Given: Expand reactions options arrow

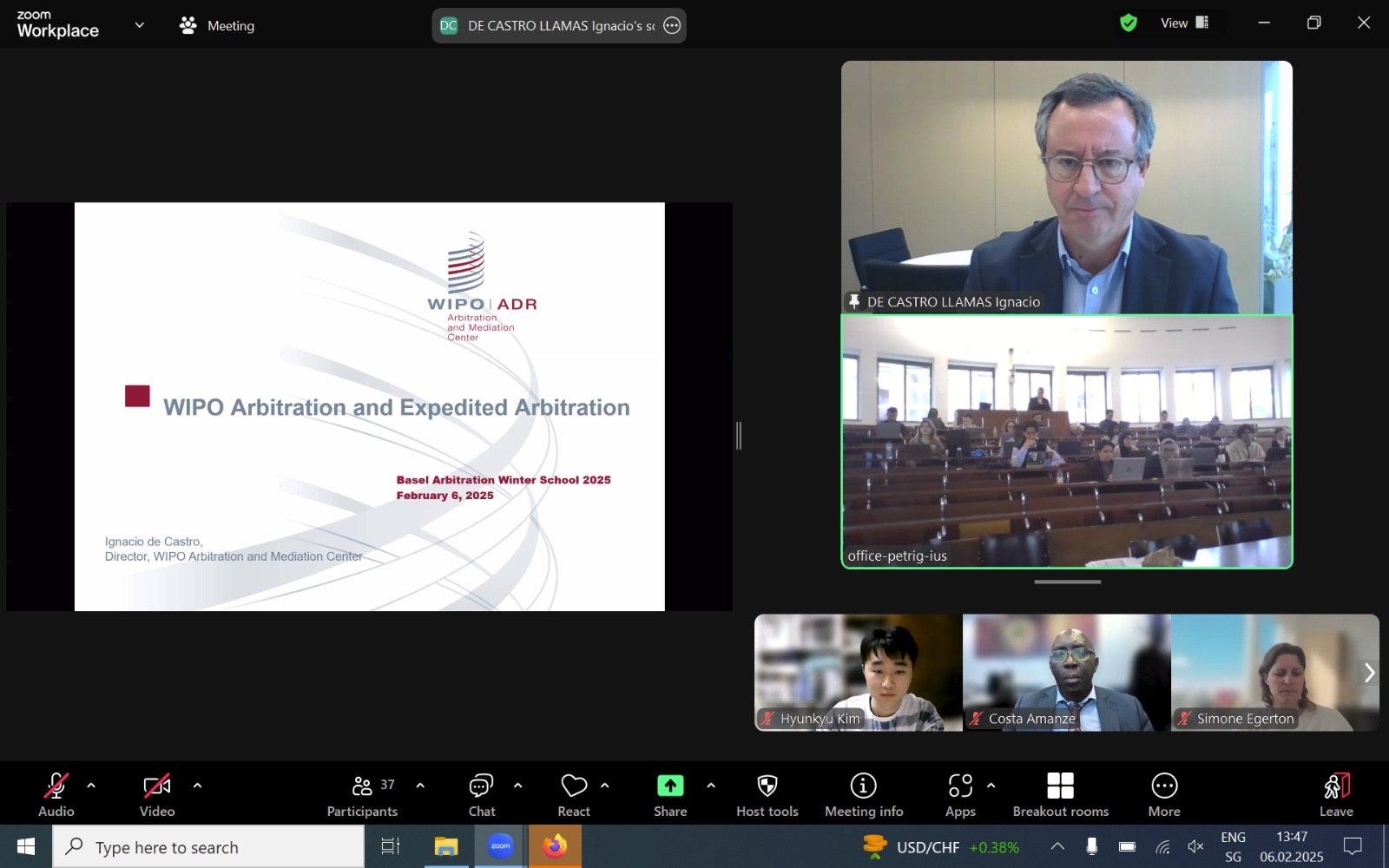Looking at the screenshot, I should [x=605, y=786].
